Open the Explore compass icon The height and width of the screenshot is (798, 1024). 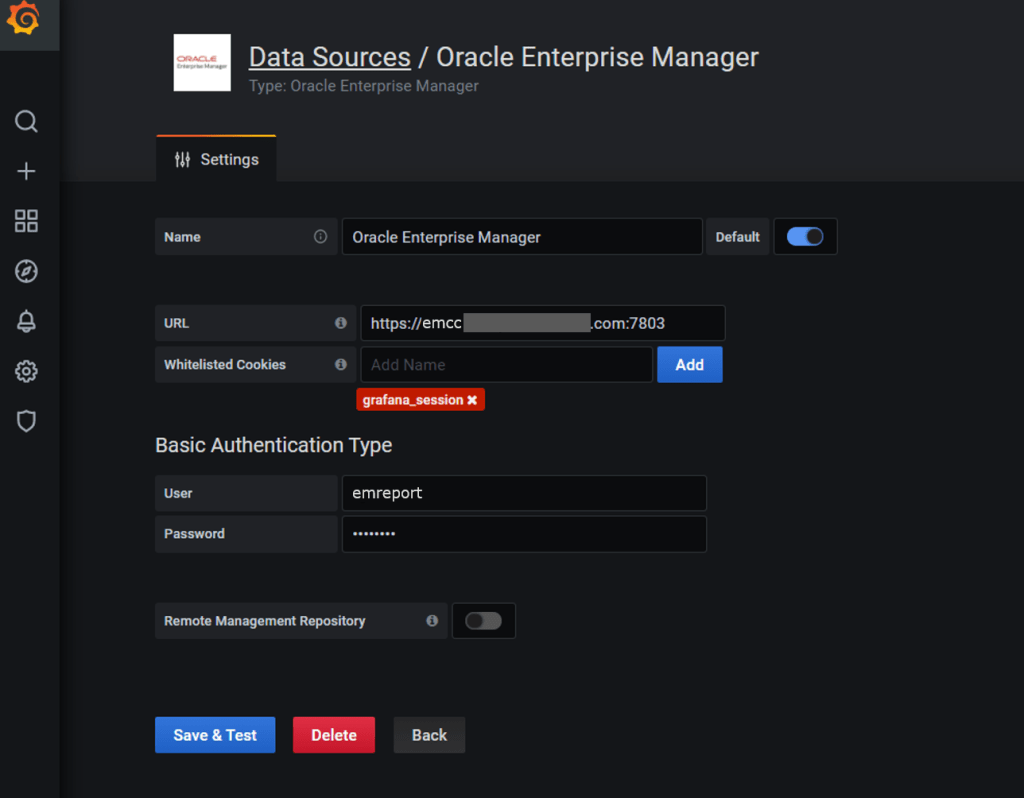pos(27,271)
